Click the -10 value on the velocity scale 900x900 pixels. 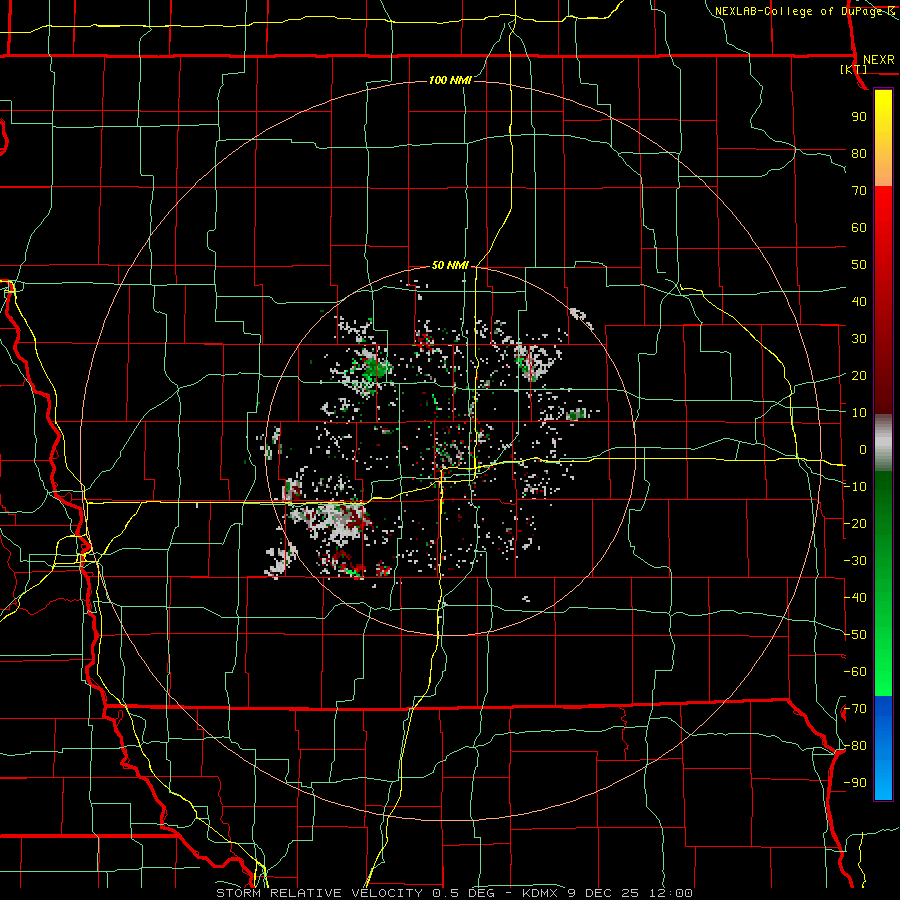(x=855, y=487)
